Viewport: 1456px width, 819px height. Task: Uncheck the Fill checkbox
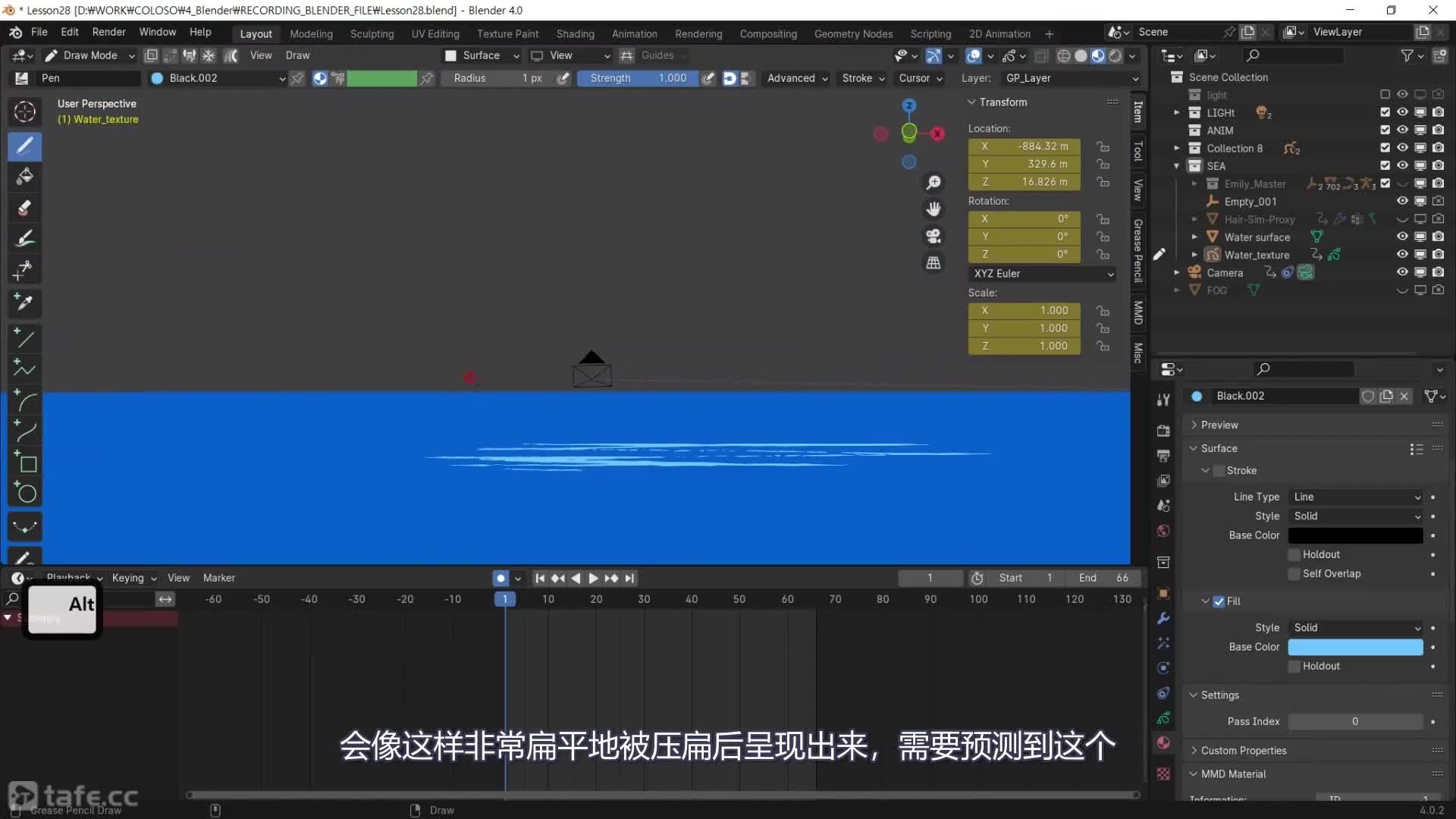pyautogui.click(x=1219, y=601)
